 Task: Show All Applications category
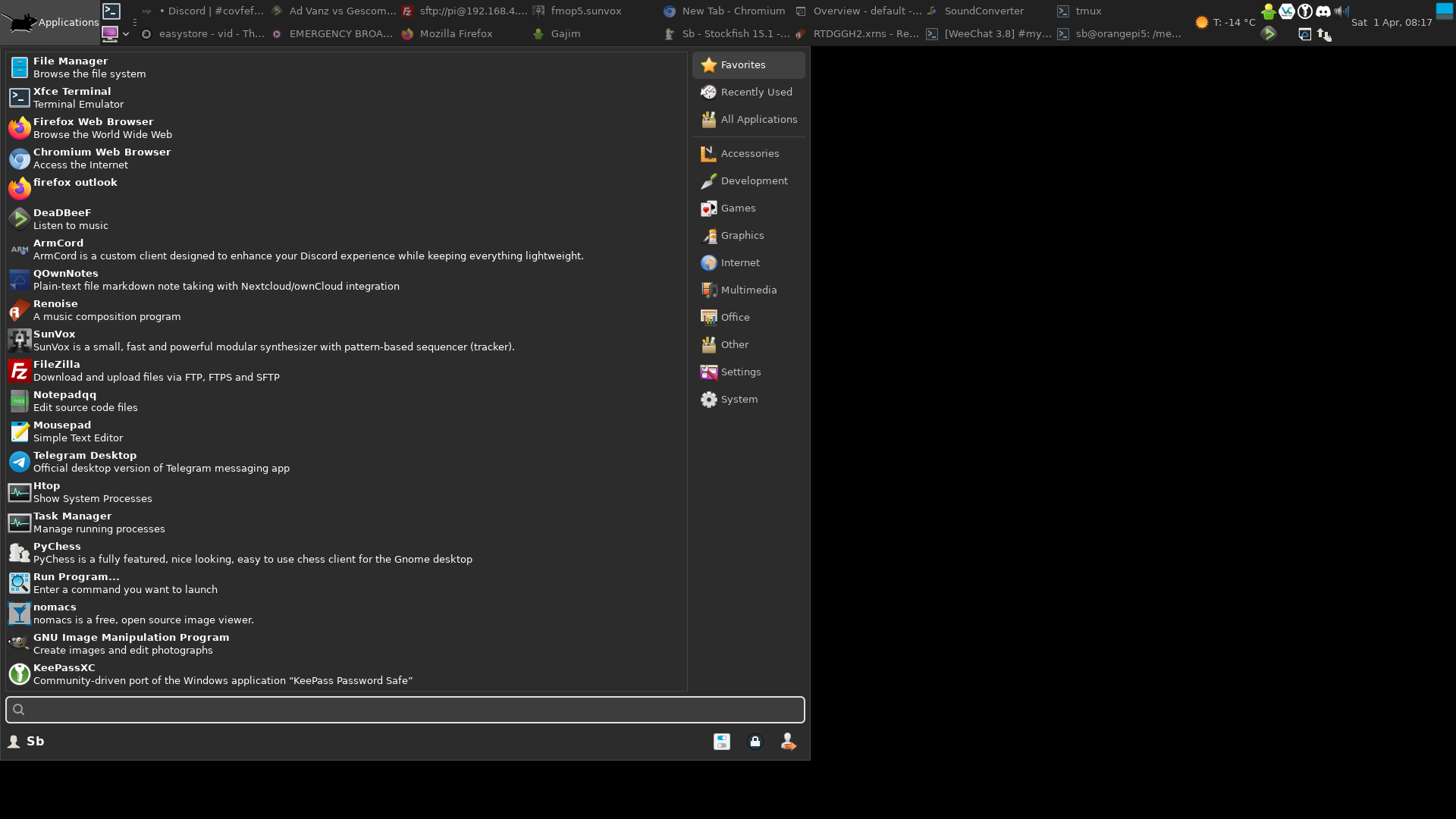[x=748, y=120]
